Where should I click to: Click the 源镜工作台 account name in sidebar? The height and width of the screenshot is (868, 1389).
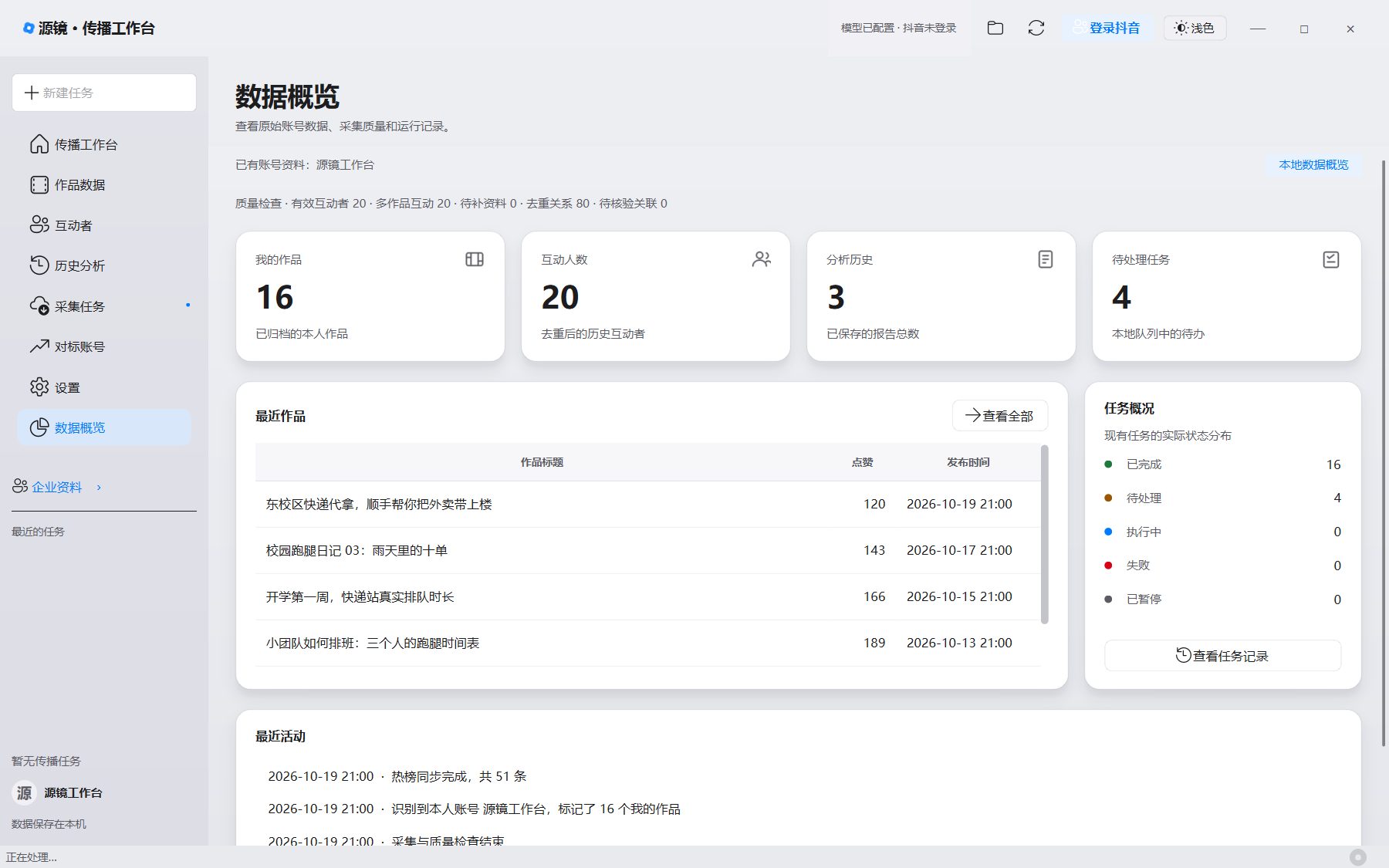[x=73, y=792]
